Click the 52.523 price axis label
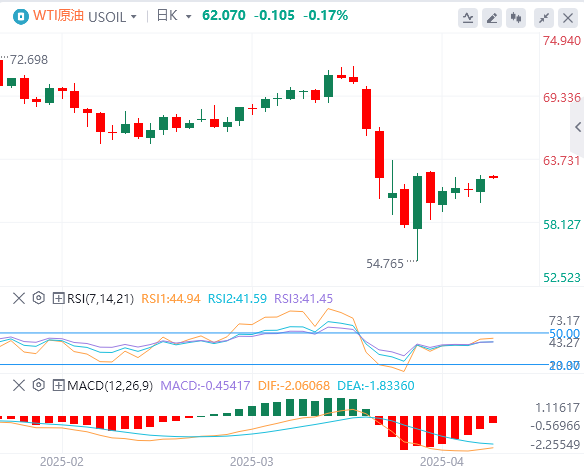Image resolution: width=584 pixels, height=473 pixels. (562, 277)
